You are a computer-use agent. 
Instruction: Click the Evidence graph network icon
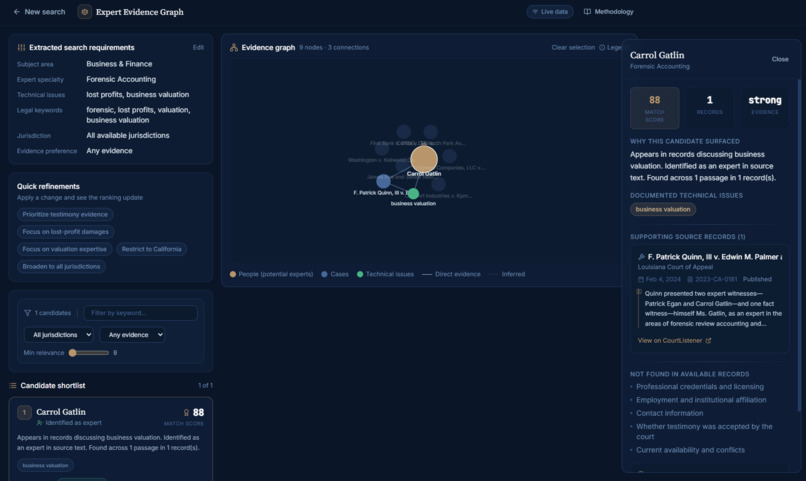pos(234,47)
